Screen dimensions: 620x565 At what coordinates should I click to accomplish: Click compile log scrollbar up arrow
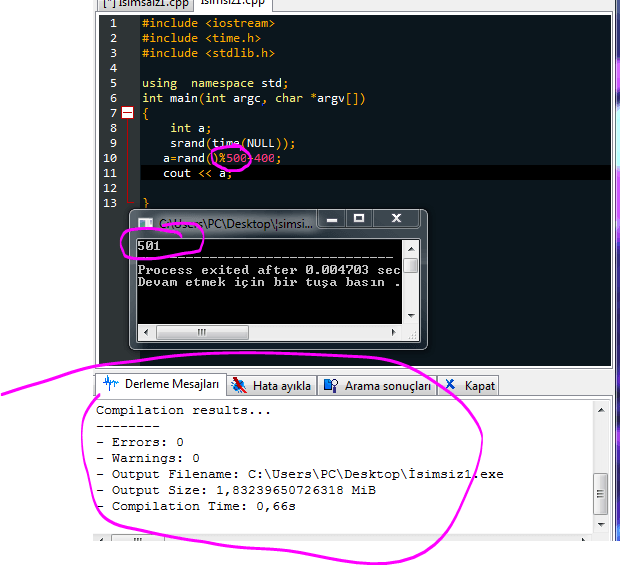click(x=601, y=410)
